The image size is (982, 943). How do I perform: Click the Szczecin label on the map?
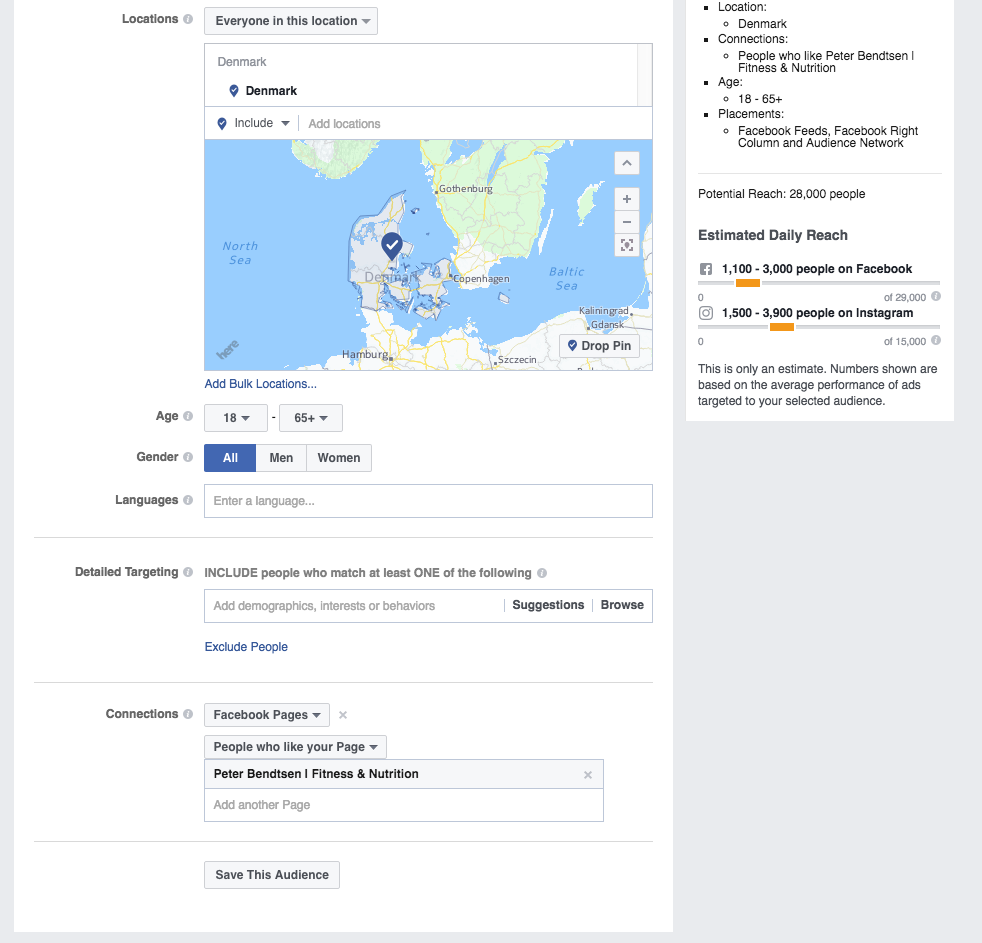click(517, 359)
